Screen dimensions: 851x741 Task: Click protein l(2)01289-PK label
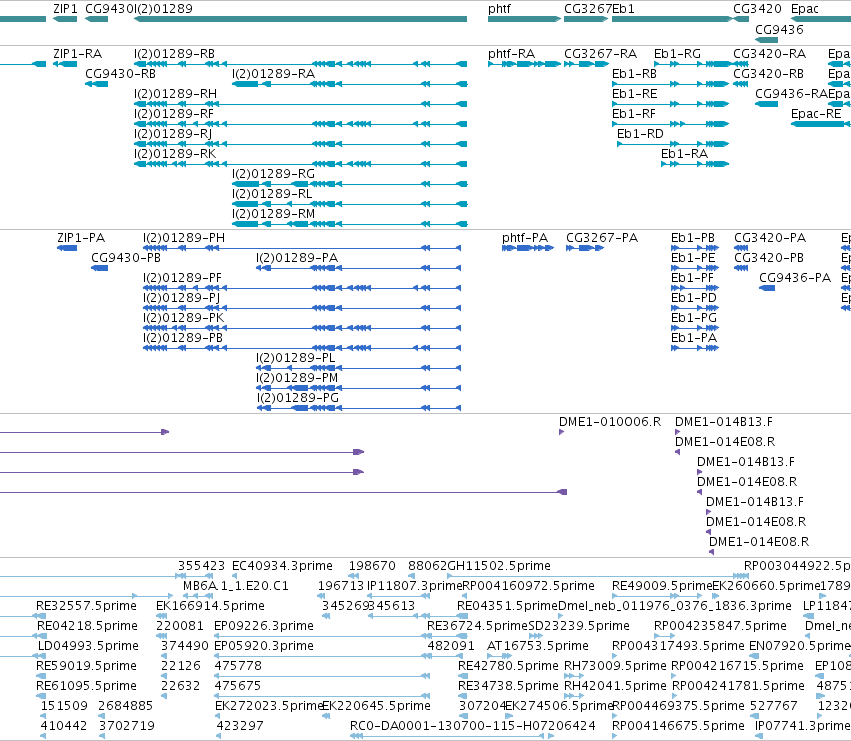coord(183,318)
